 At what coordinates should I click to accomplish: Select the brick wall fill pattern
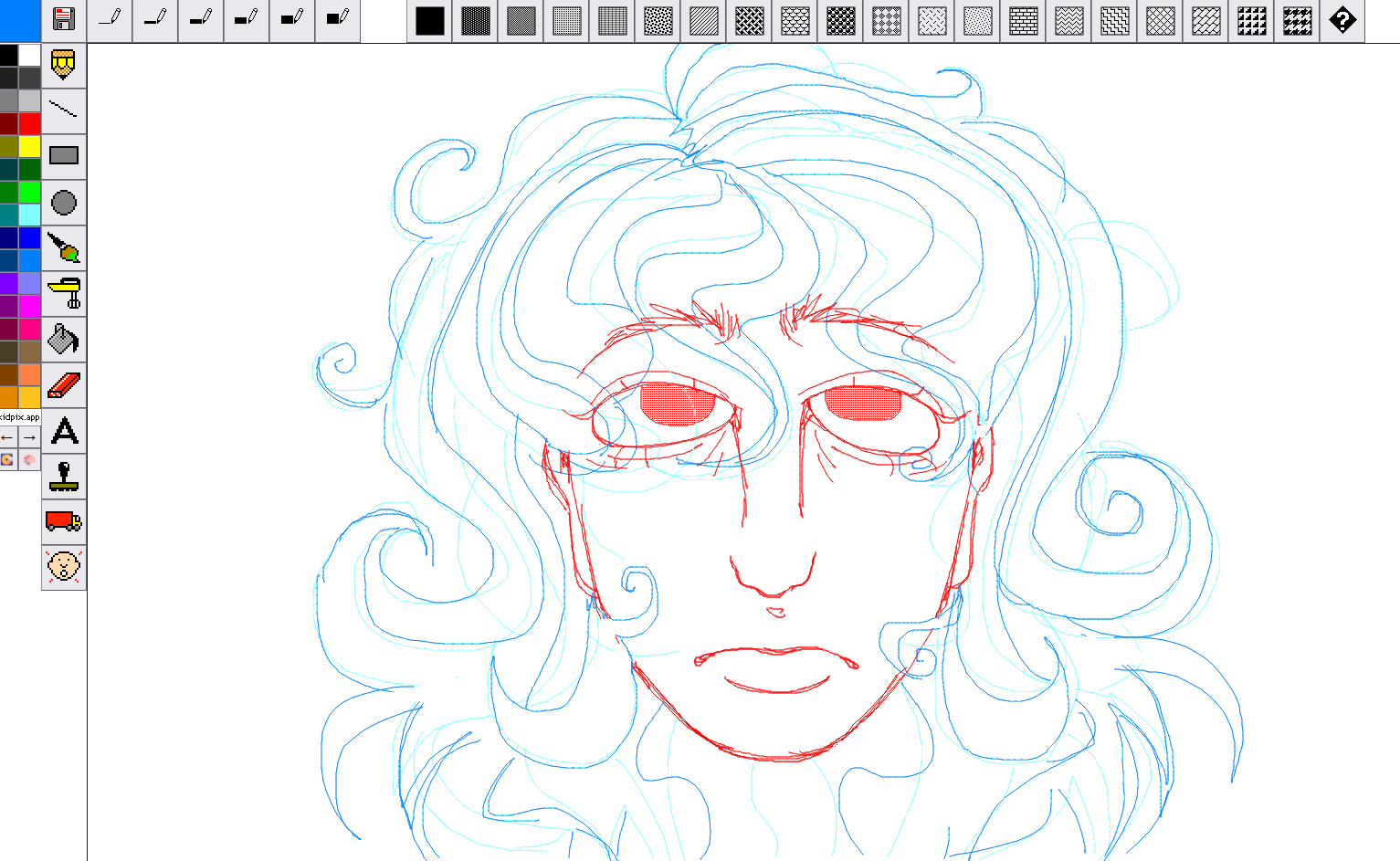[1023, 20]
